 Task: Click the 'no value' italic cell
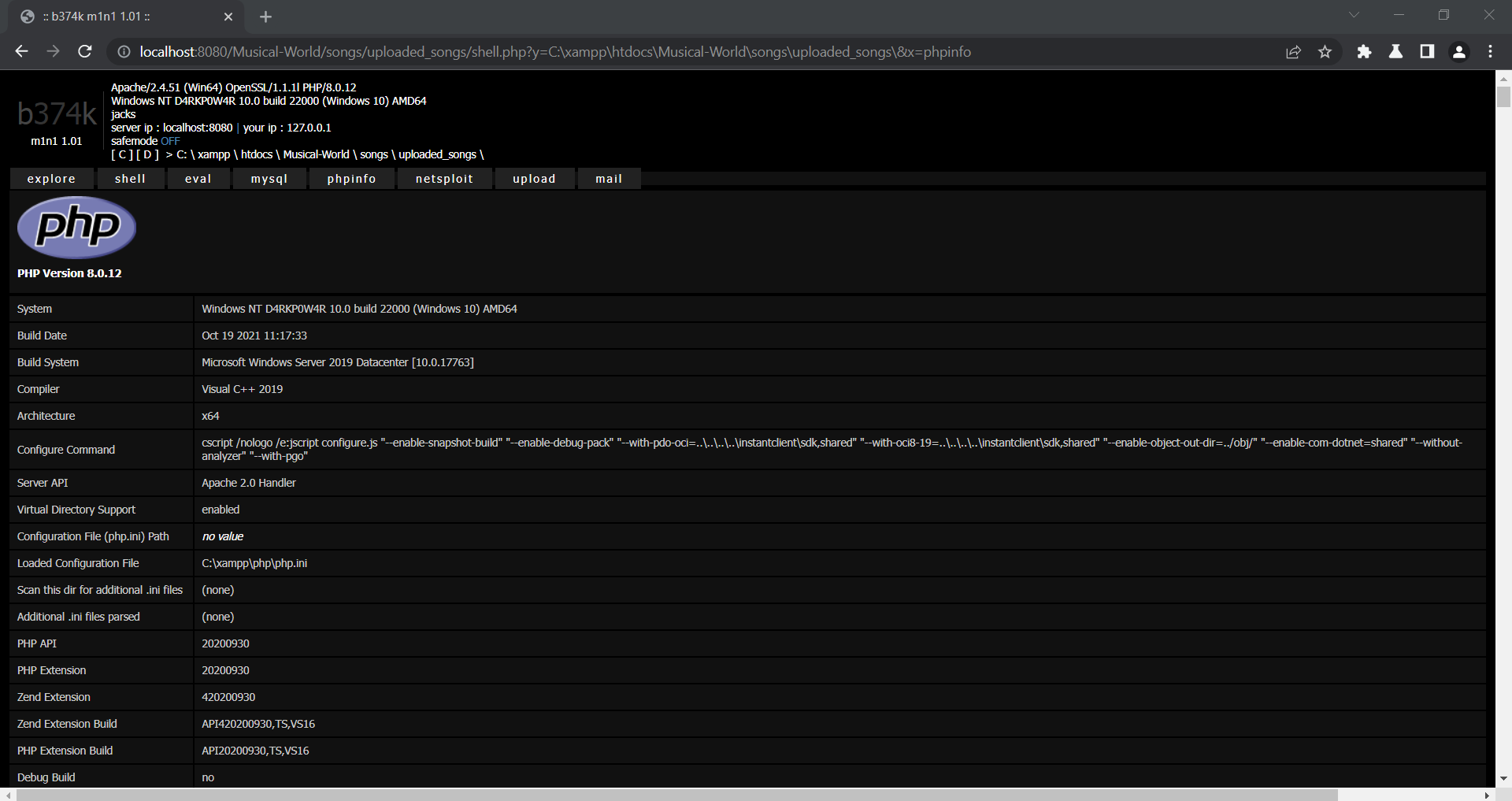(x=223, y=536)
